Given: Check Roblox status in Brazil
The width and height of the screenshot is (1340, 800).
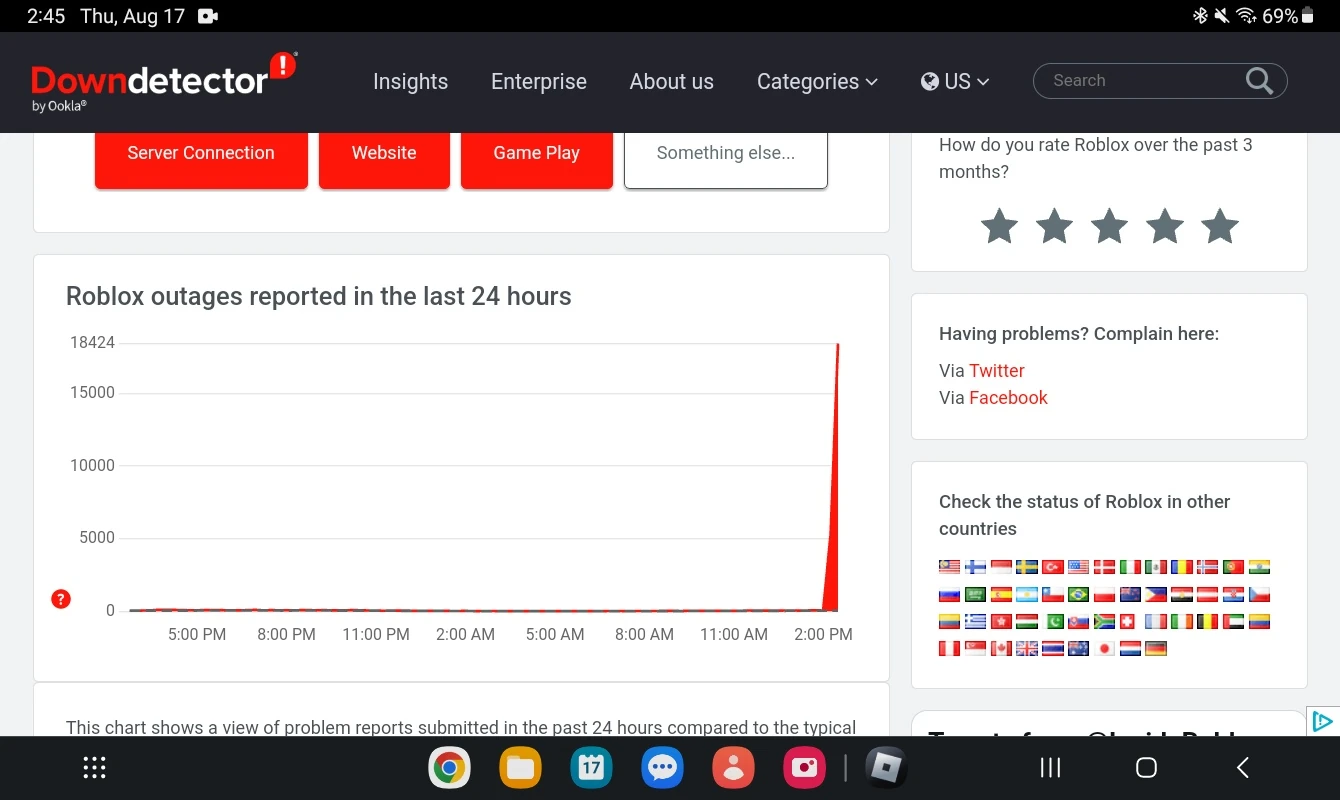Looking at the screenshot, I should point(1077,593).
